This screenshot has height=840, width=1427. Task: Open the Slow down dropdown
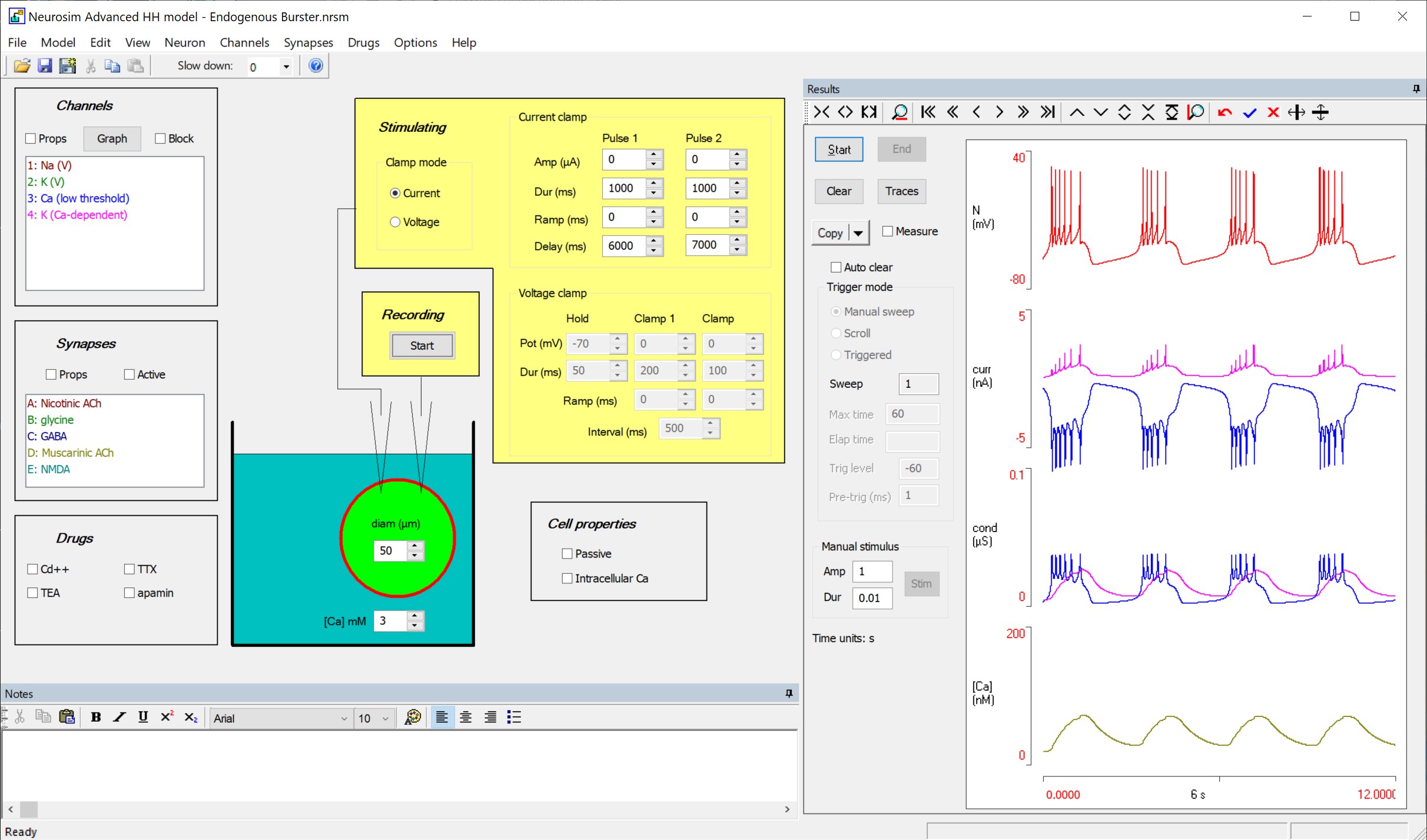click(286, 67)
